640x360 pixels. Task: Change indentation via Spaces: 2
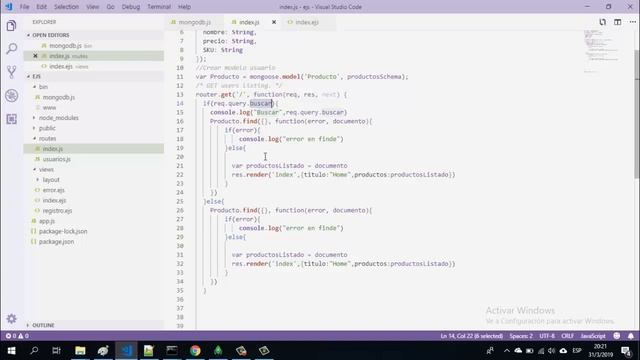pyautogui.click(x=521, y=336)
